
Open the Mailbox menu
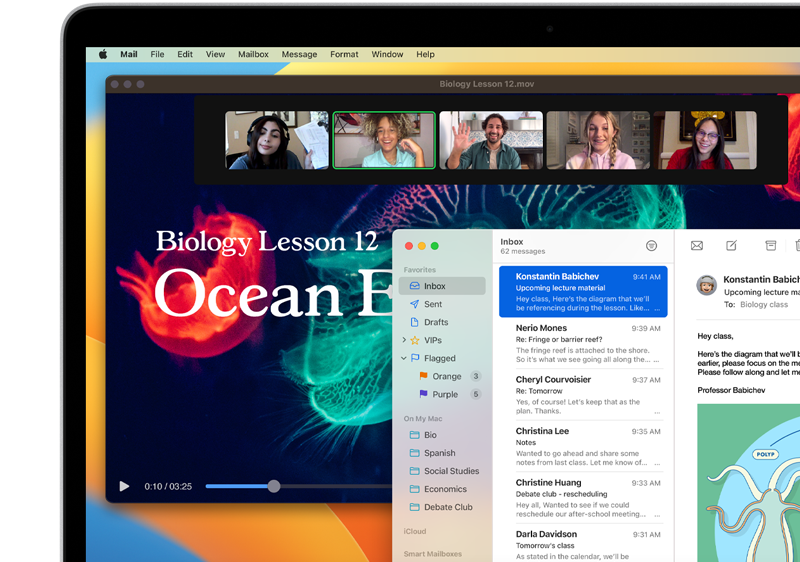(x=253, y=54)
